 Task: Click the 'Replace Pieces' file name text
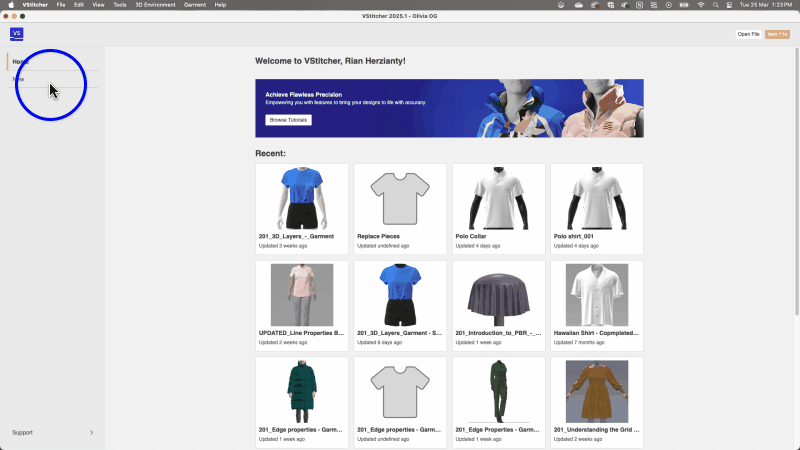coord(379,236)
